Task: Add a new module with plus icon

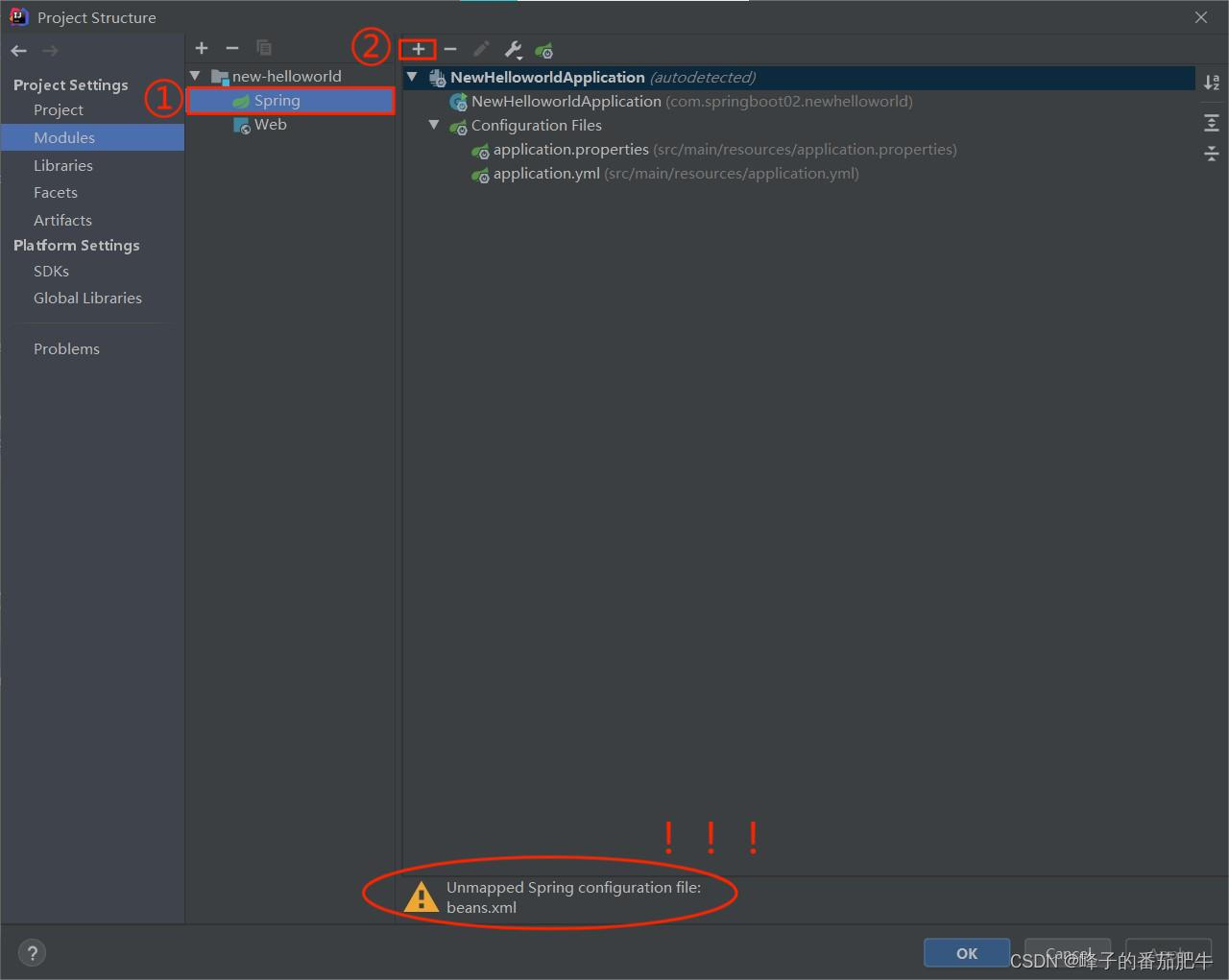Action: click(x=202, y=47)
